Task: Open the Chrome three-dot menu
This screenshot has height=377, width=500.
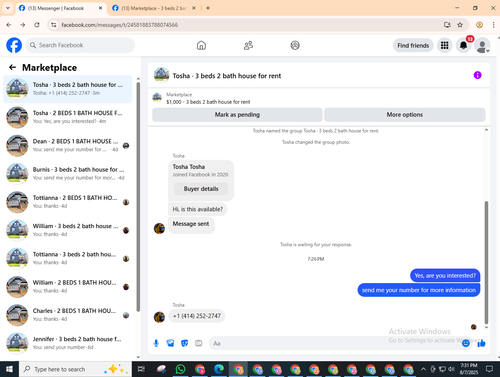Action: (x=494, y=25)
